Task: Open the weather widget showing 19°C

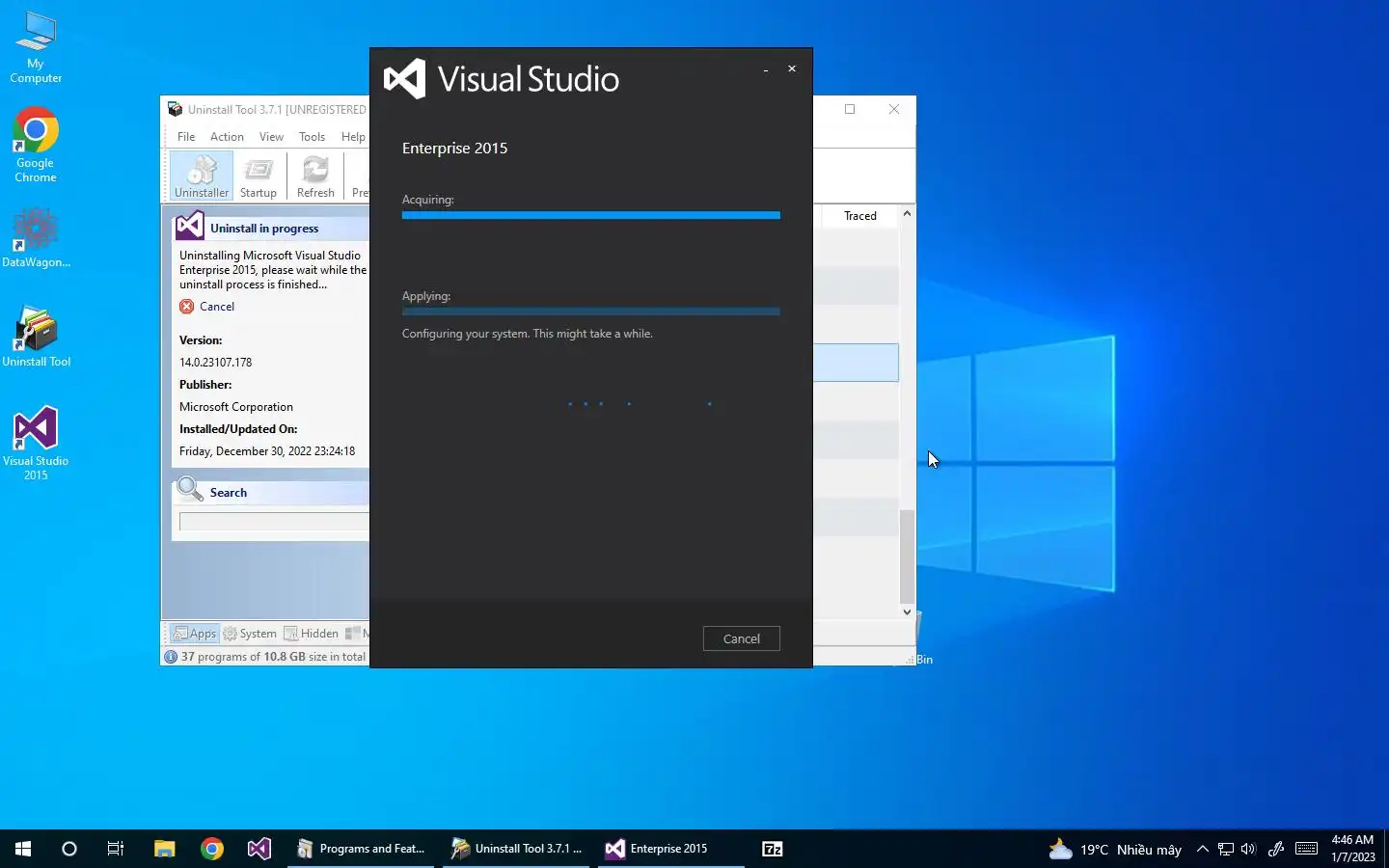Action: click(x=1115, y=849)
